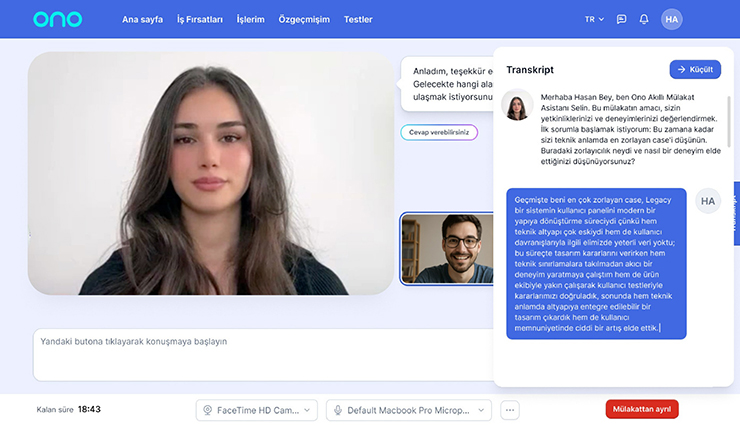Go to Ana sayfa
This screenshot has width=740, height=430.
[143, 19]
